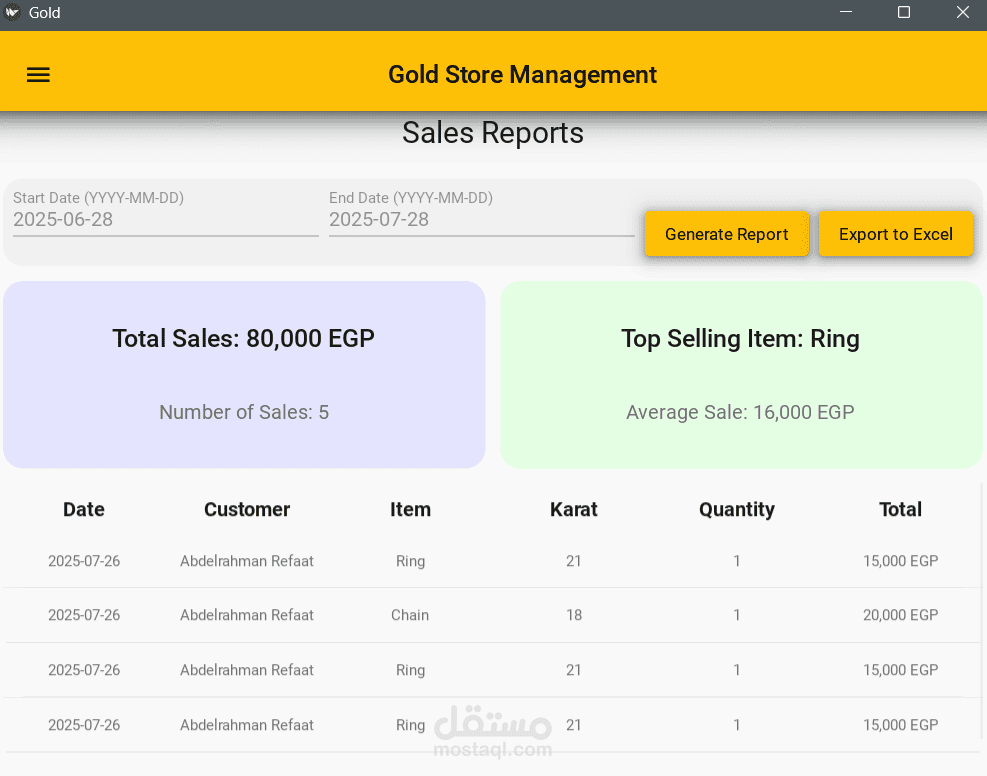Click the Karat column header
Image resolution: width=987 pixels, height=776 pixels.
click(573, 509)
